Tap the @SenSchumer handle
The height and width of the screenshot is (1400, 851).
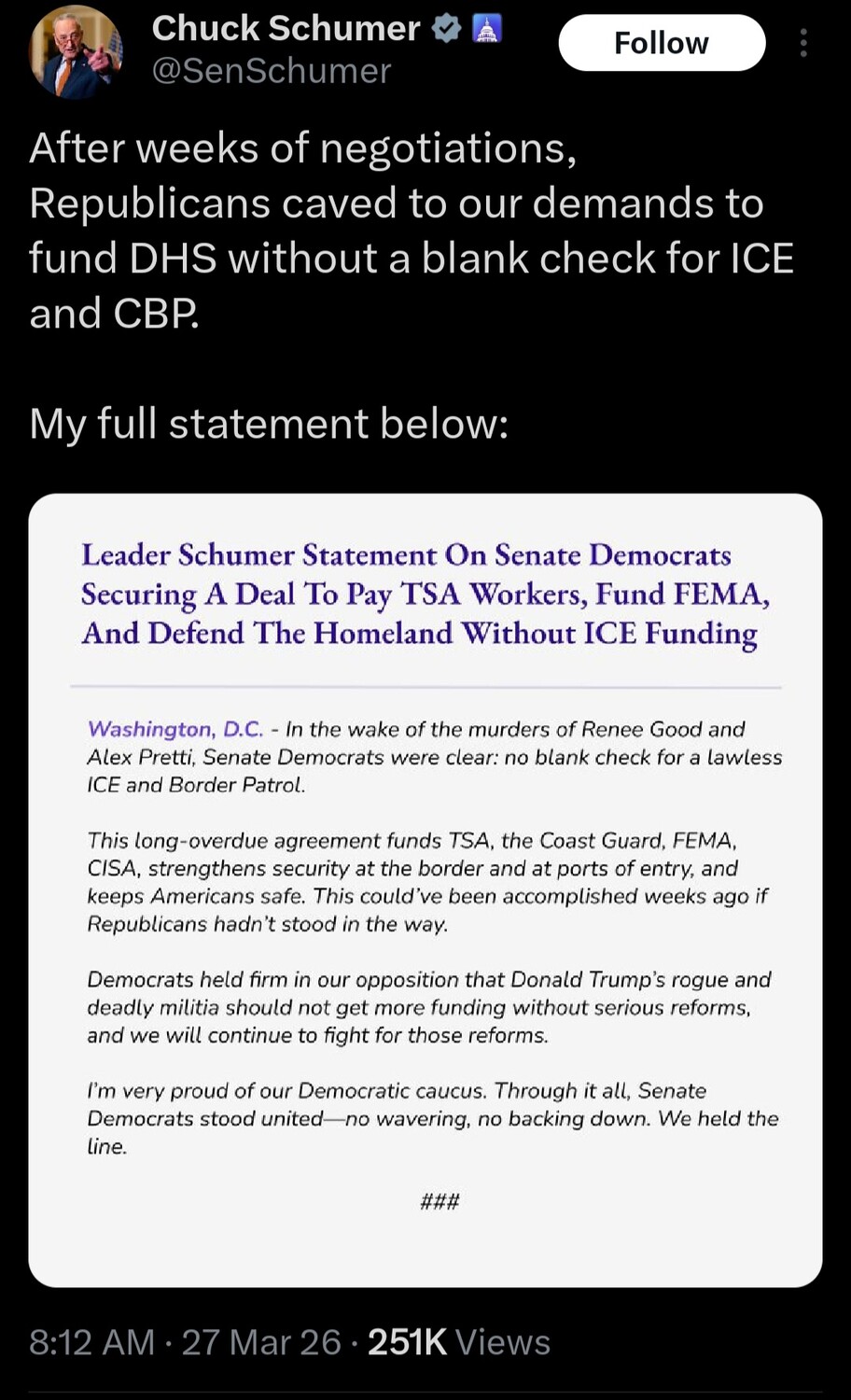[272, 71]
